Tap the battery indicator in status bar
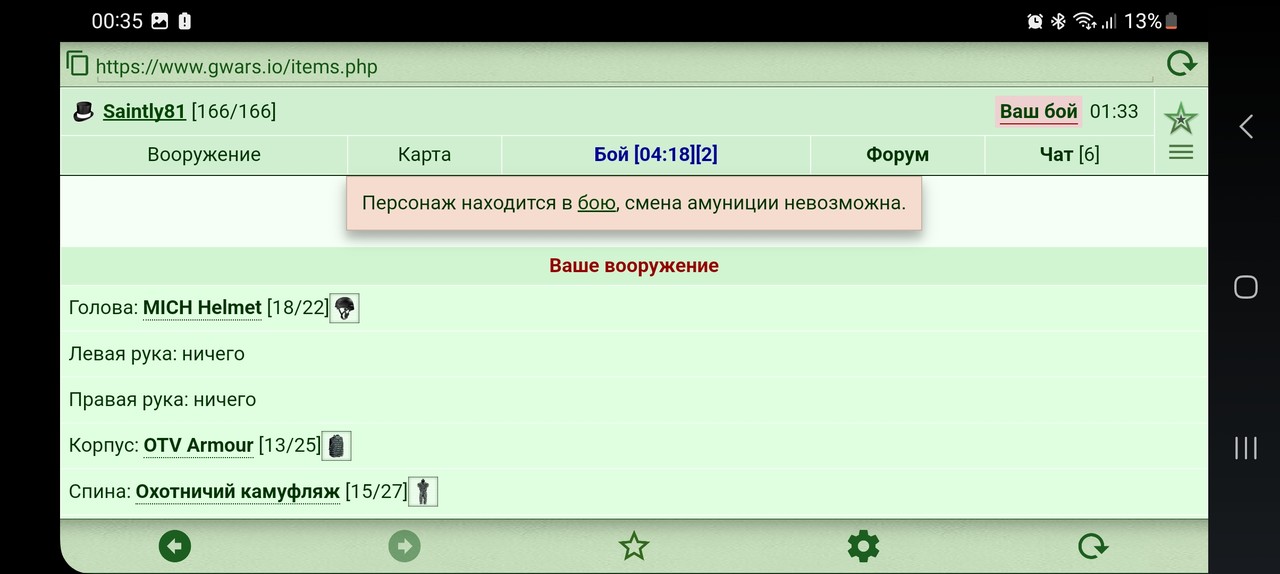The image size is (1280, 574). coord(1171,21)
